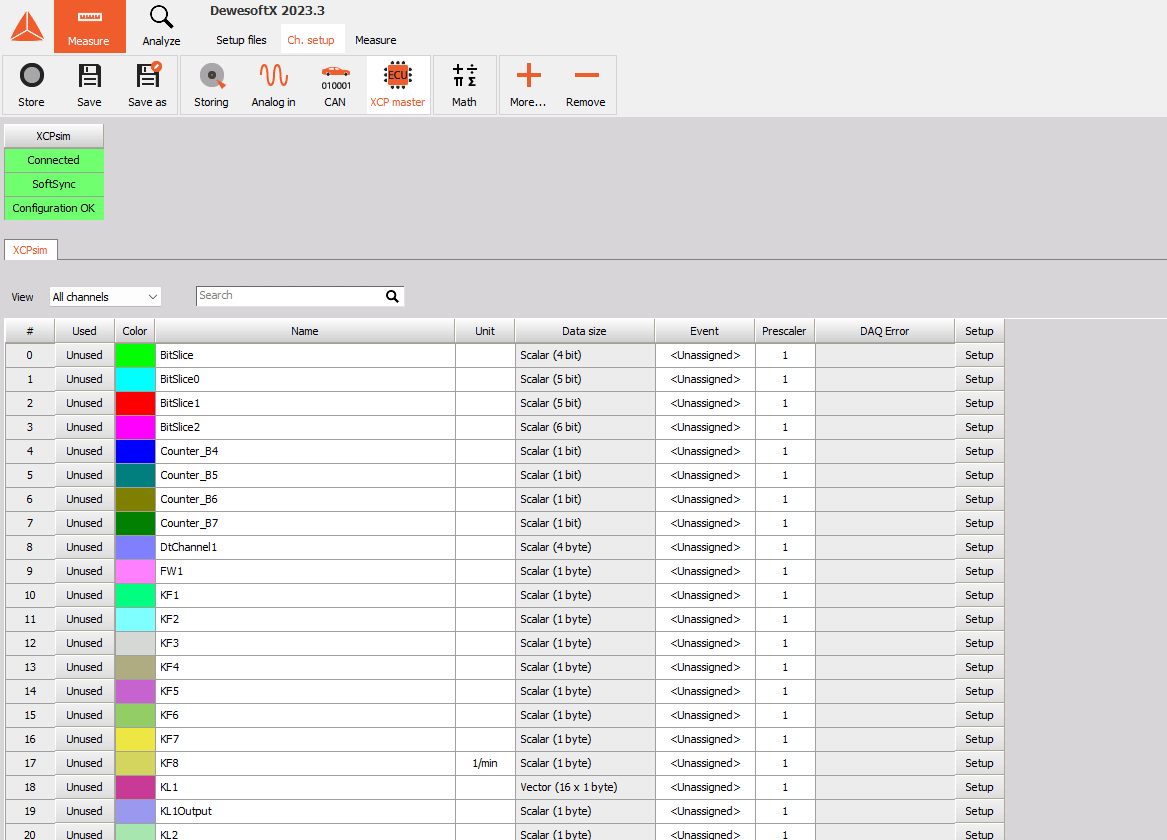Image resolution: width=1167 pixels, height=840 pixels.
Task: Toggle Used state for FW1 channel
Action: pyautogui.click(x=84, y=571)
